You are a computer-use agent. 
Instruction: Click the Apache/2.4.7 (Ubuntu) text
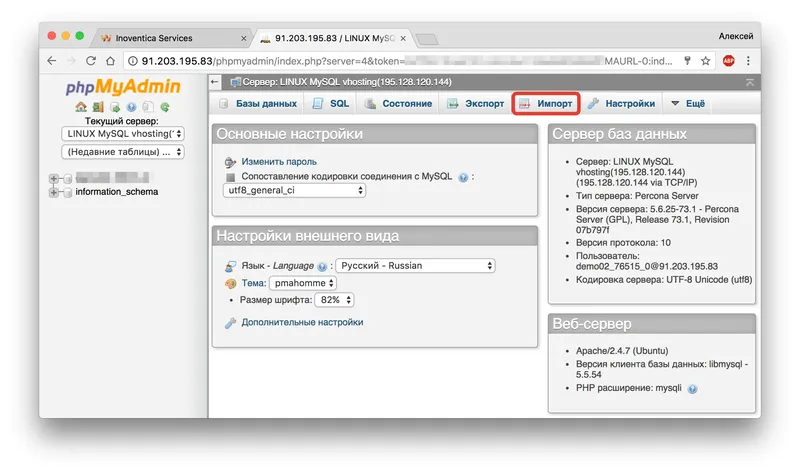point(622,351)
